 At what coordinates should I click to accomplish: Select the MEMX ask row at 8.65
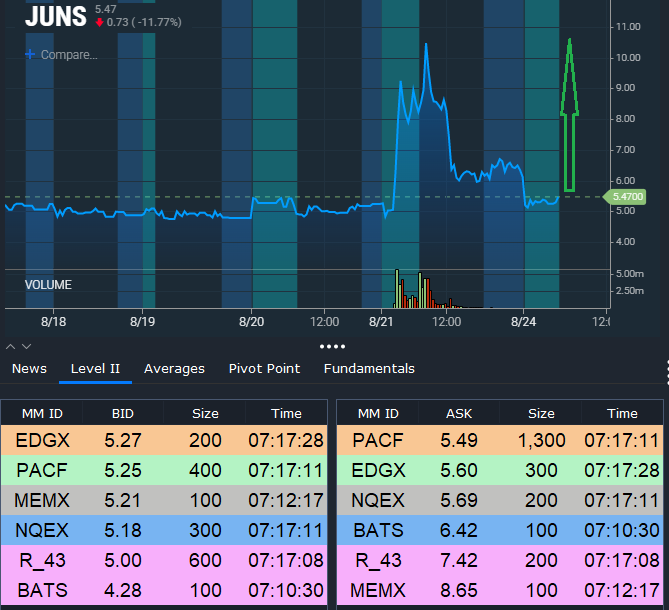click(500, 590)
